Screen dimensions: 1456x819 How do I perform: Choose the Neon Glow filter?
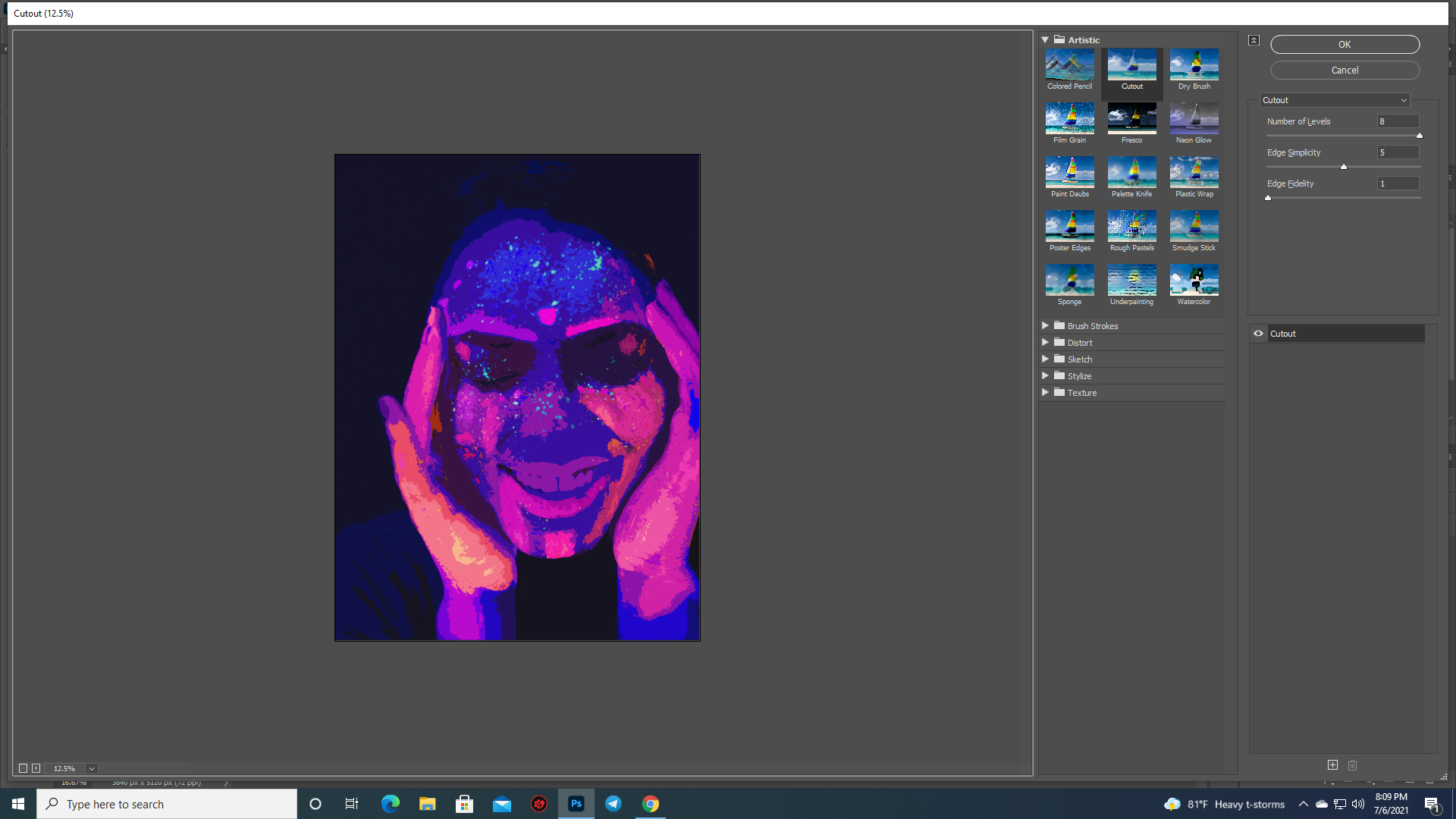point(1194,119)
